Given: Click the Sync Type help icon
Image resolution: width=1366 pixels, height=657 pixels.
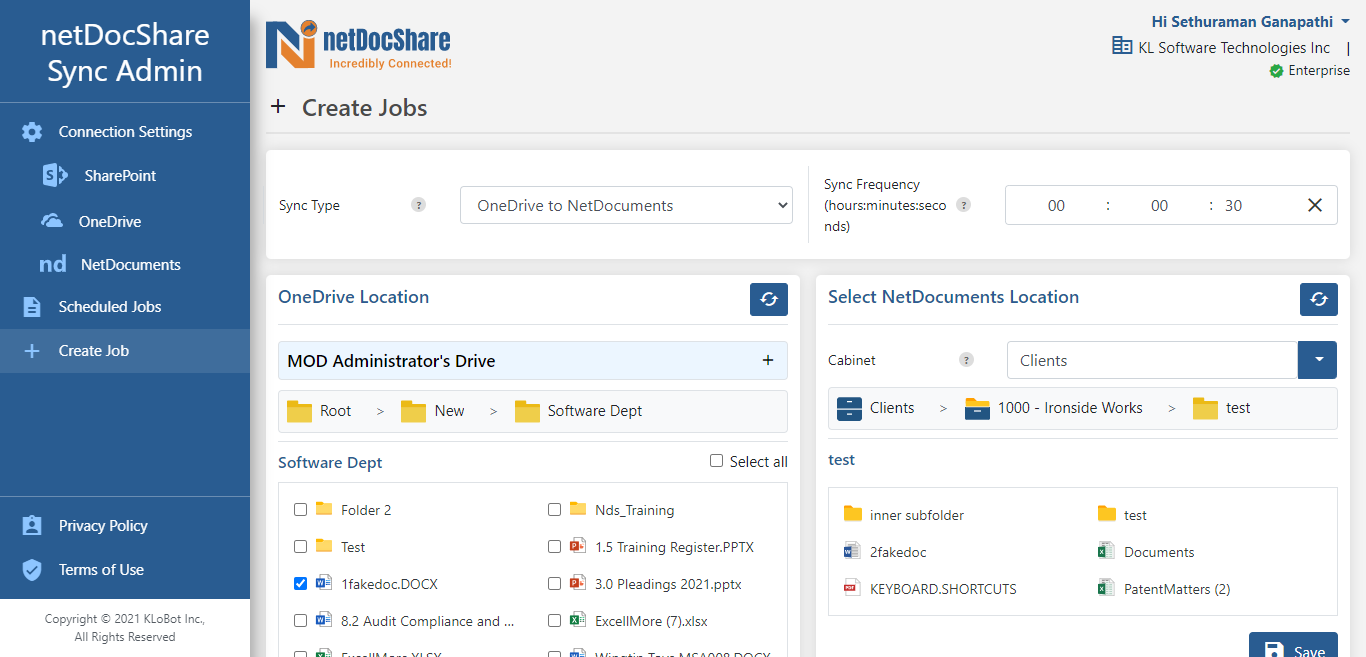Looking at the screenshot, I should click(419, 205).
